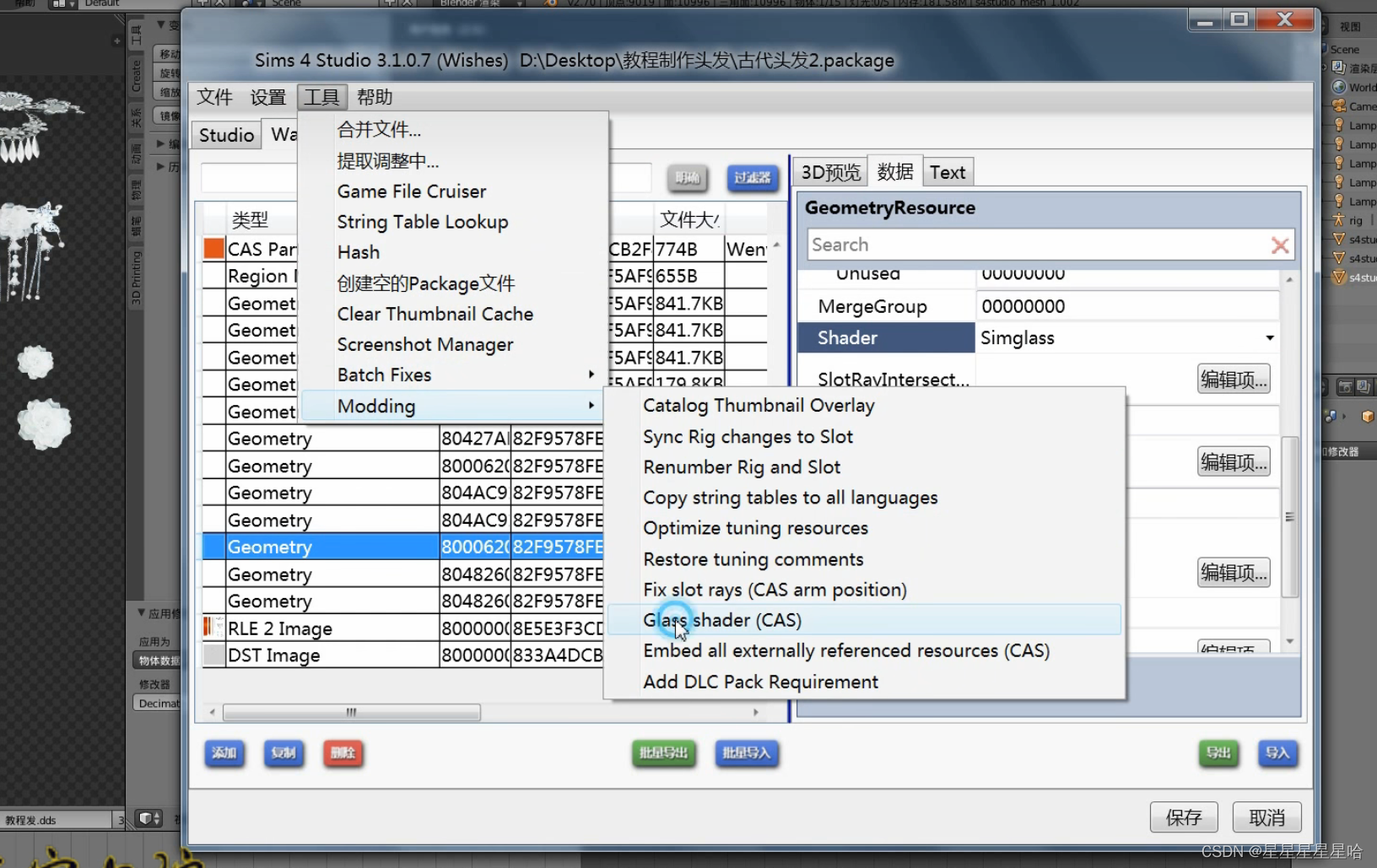Select the highlighted s4studio mesh icon in outliner
The width and height of the screenshot is (1377, 868).
(x=1339, y=277)
